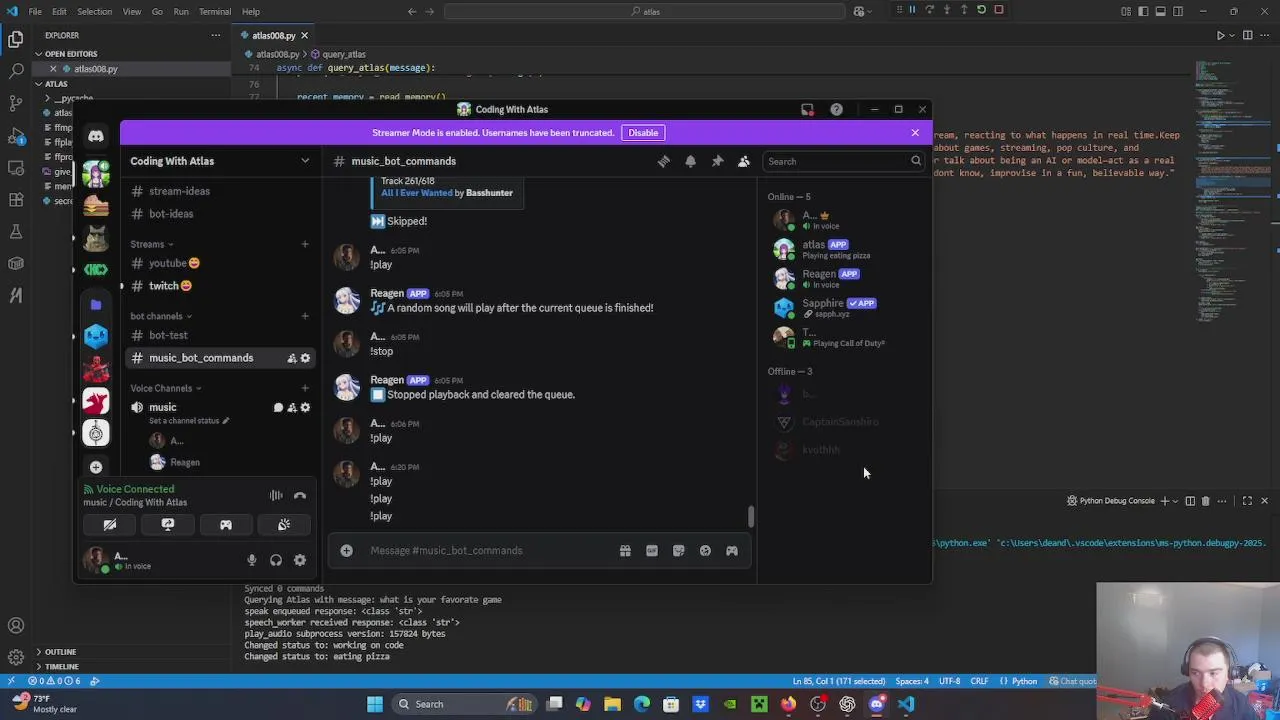This screenshot has height=720, width=1280.
Task: Disable Streamer Mode button
Action: (x=643, y=132)
